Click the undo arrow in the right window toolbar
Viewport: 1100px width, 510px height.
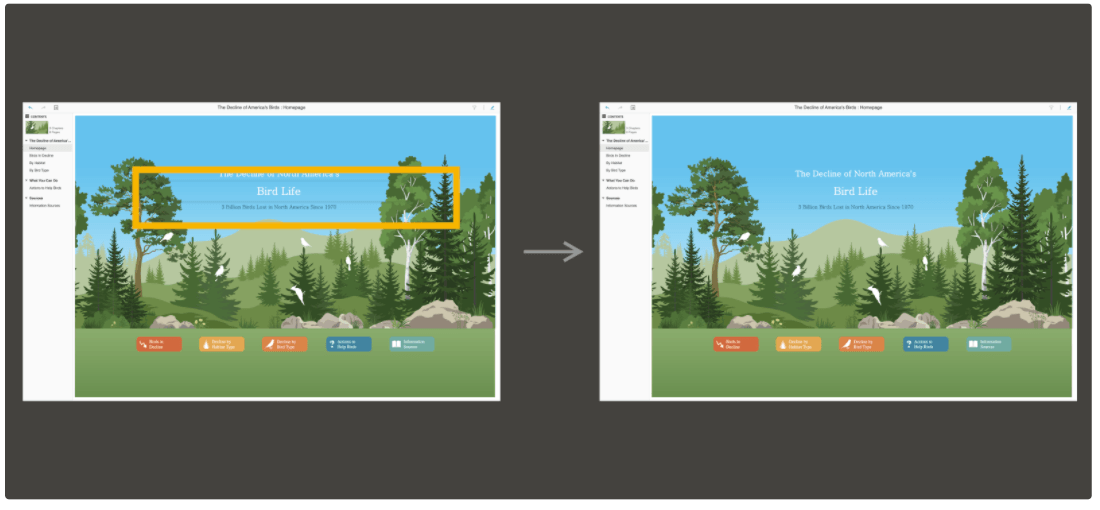click(x=607, y=107)
